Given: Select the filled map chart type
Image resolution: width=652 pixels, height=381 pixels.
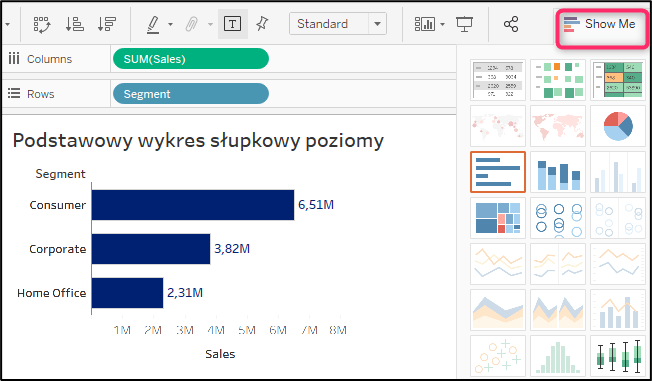Looking at the screenshot, I should click(558, 126).
